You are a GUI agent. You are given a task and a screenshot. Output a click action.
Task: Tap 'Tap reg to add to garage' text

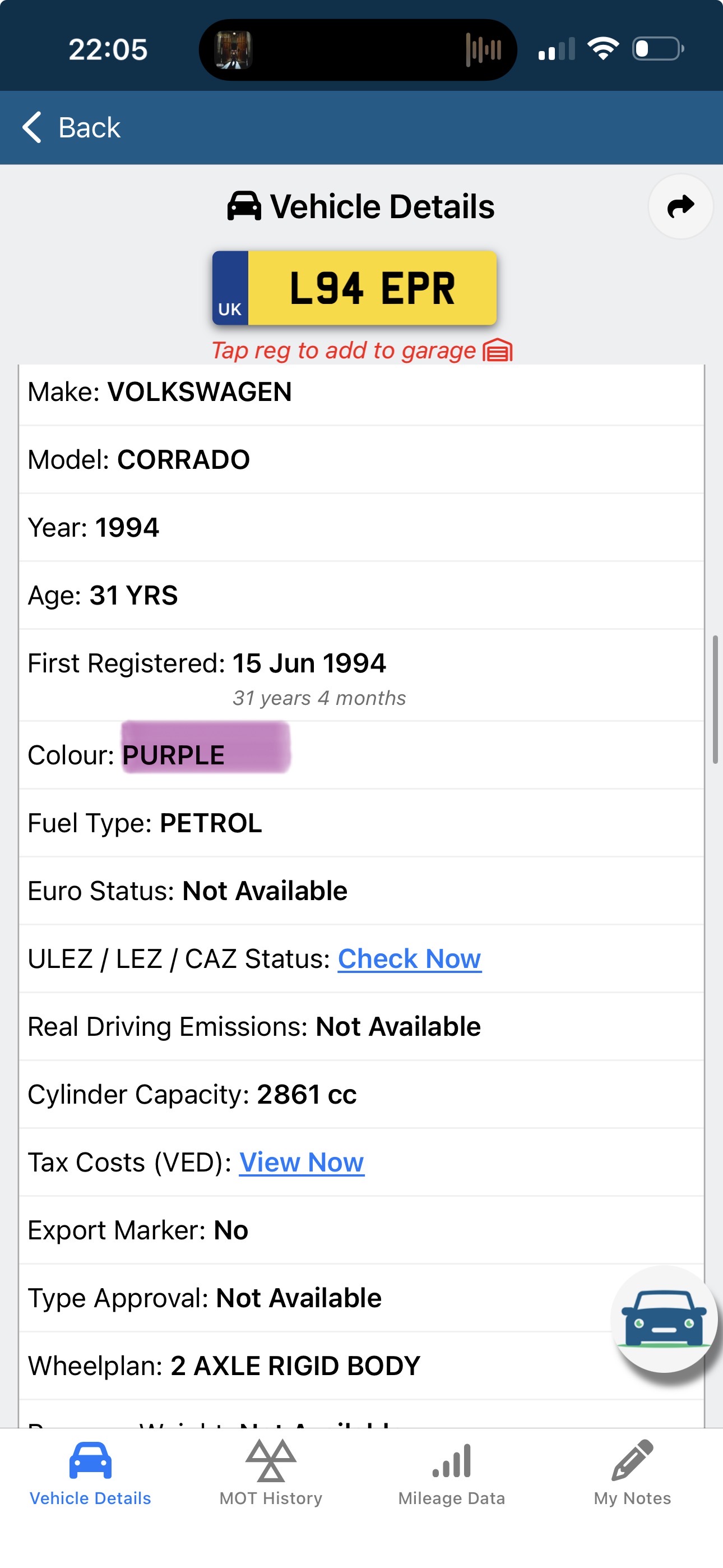click(x=344, y=351)
